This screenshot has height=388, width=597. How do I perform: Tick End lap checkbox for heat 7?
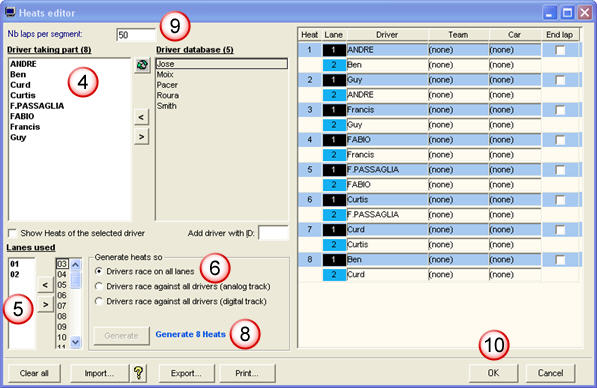coord(560,230)
